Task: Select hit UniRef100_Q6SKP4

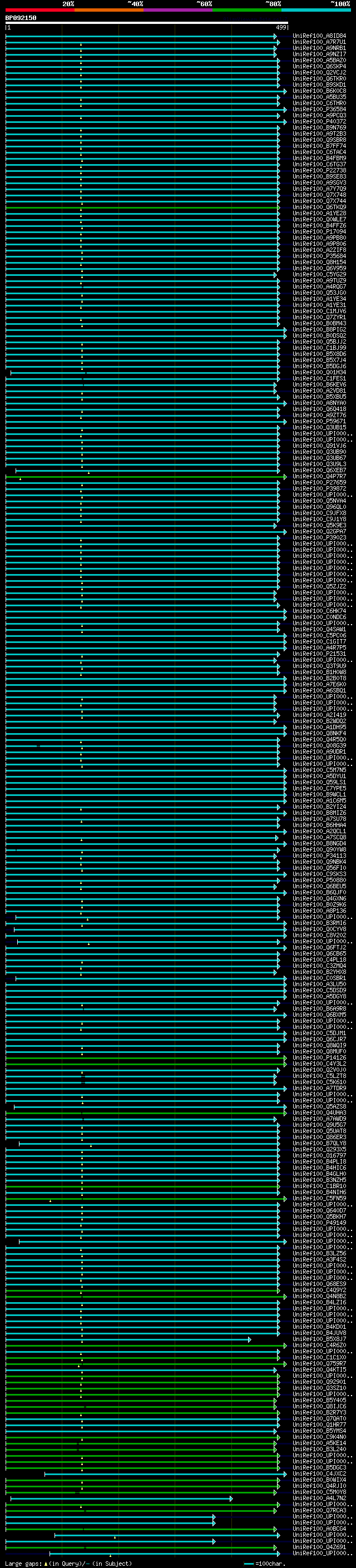Action: click(319, 66)
